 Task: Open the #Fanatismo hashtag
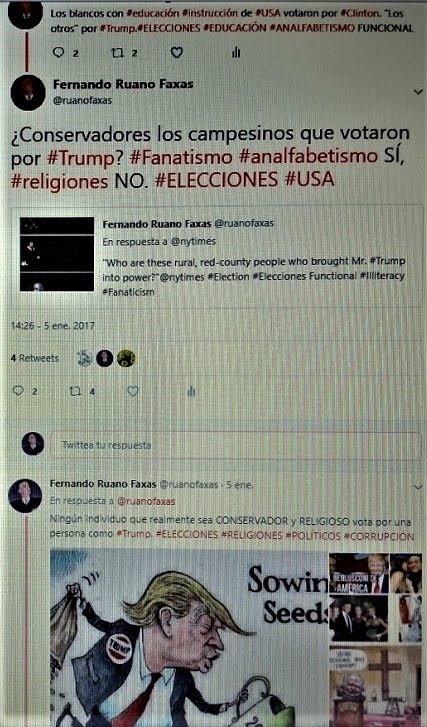[x=181, y=157]
